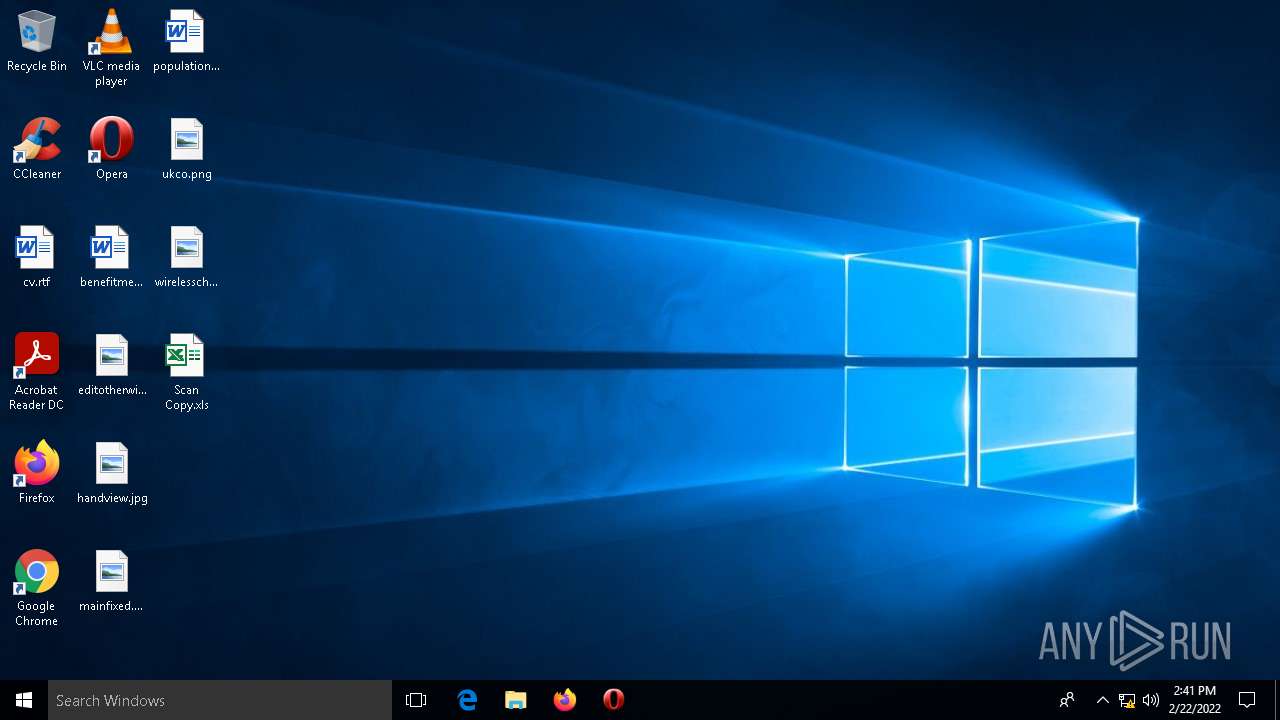Select the mainfixed image file icon
Viewport: 1280px width, 720px height.
(x=111, y=581)
